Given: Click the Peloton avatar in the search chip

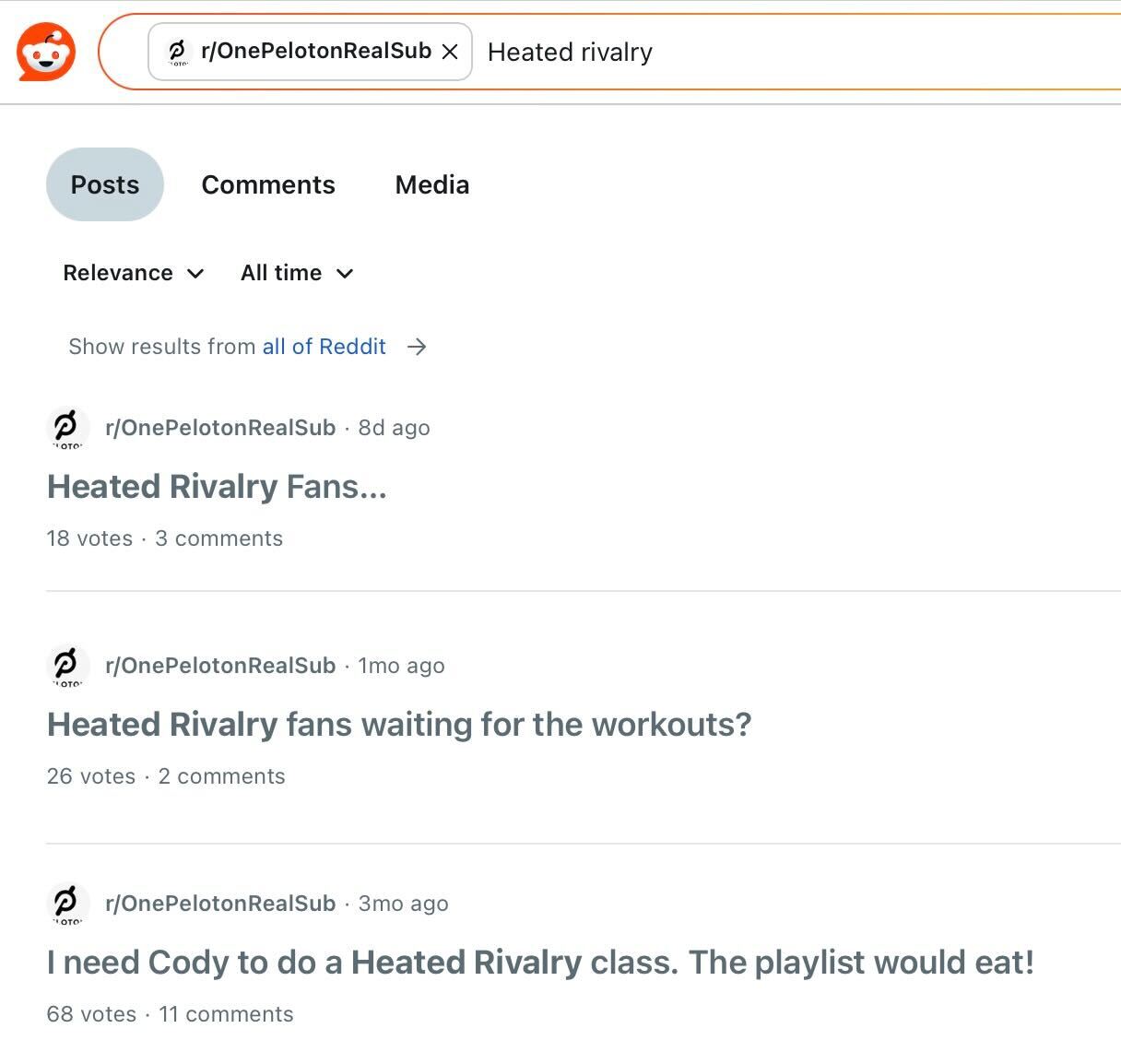Looking at the screenshot, I should coord(178,52).
